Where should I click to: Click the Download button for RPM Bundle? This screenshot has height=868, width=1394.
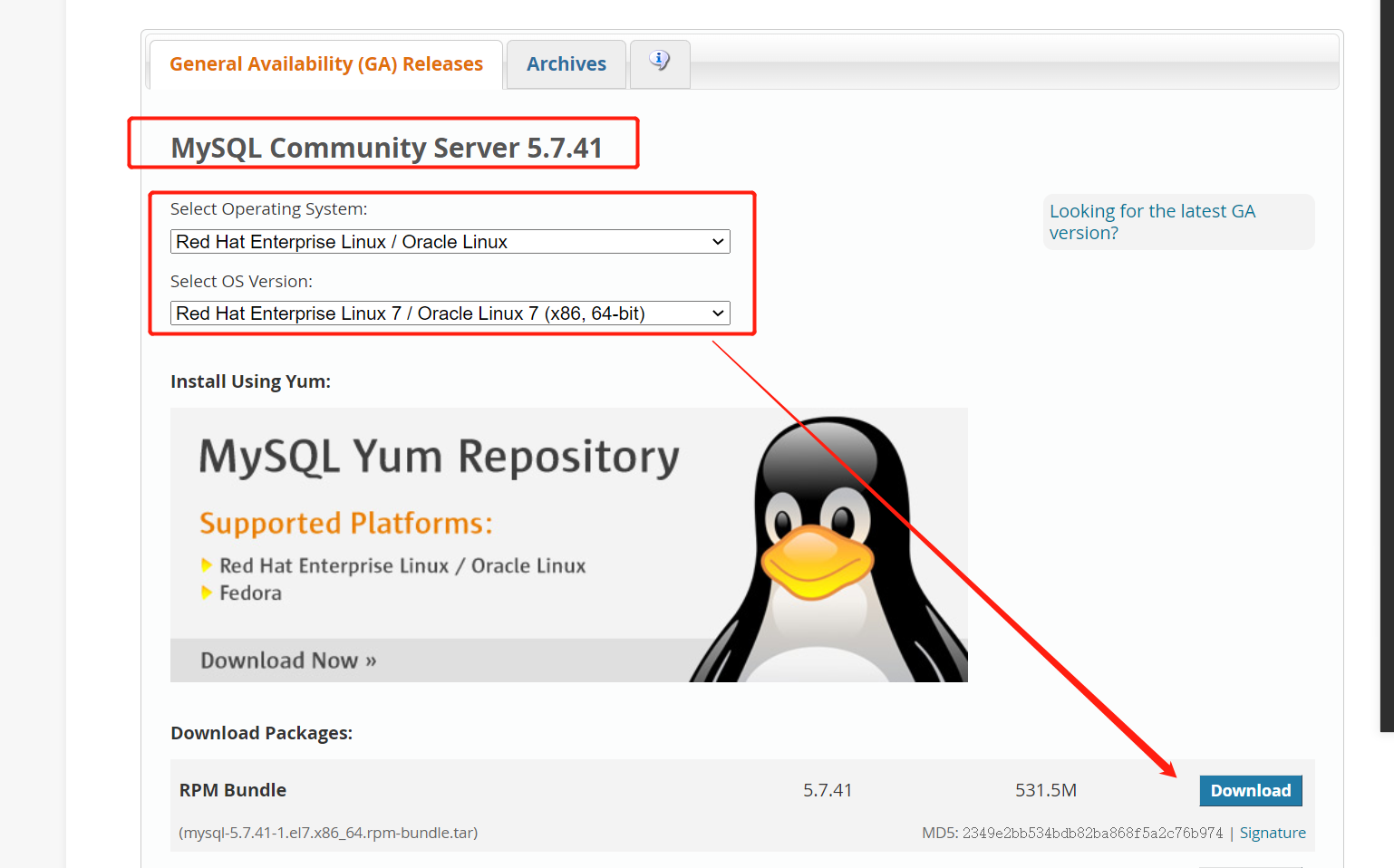1251,790
